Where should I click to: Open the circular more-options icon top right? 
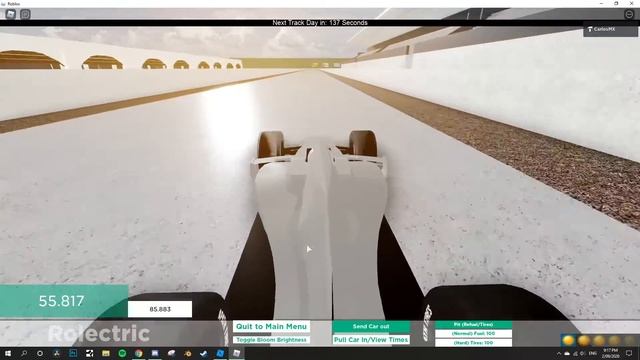coord(629,14)
